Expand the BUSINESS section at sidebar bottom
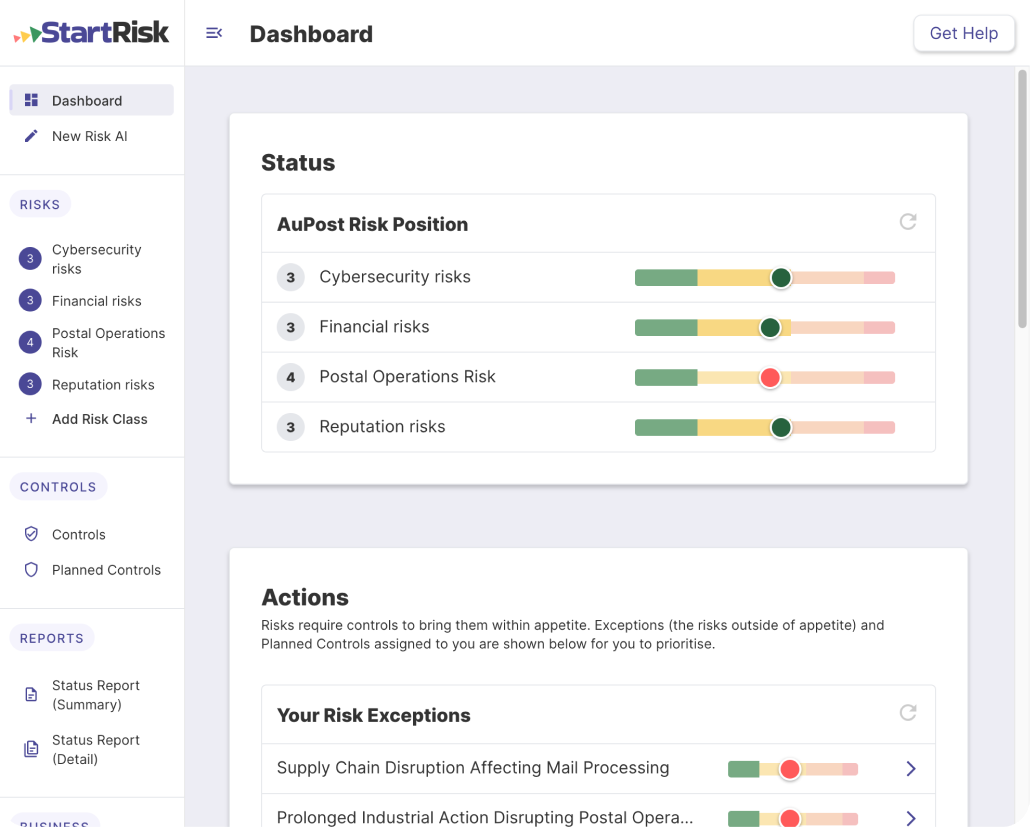Viewport: 1030px width, 827px height. point(53,822)
